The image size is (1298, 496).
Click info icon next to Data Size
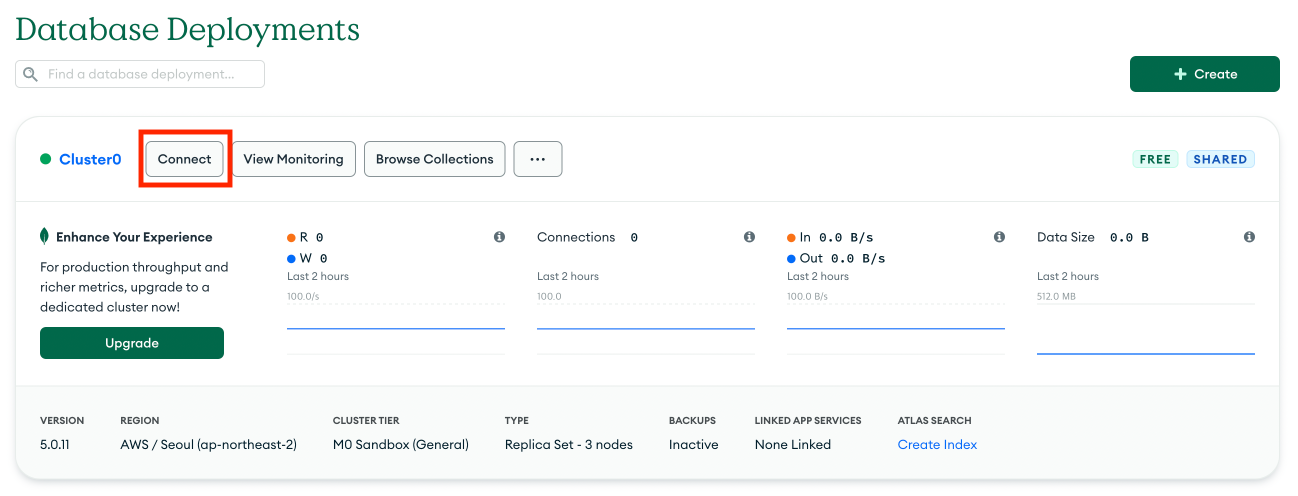pos(1249,237)
